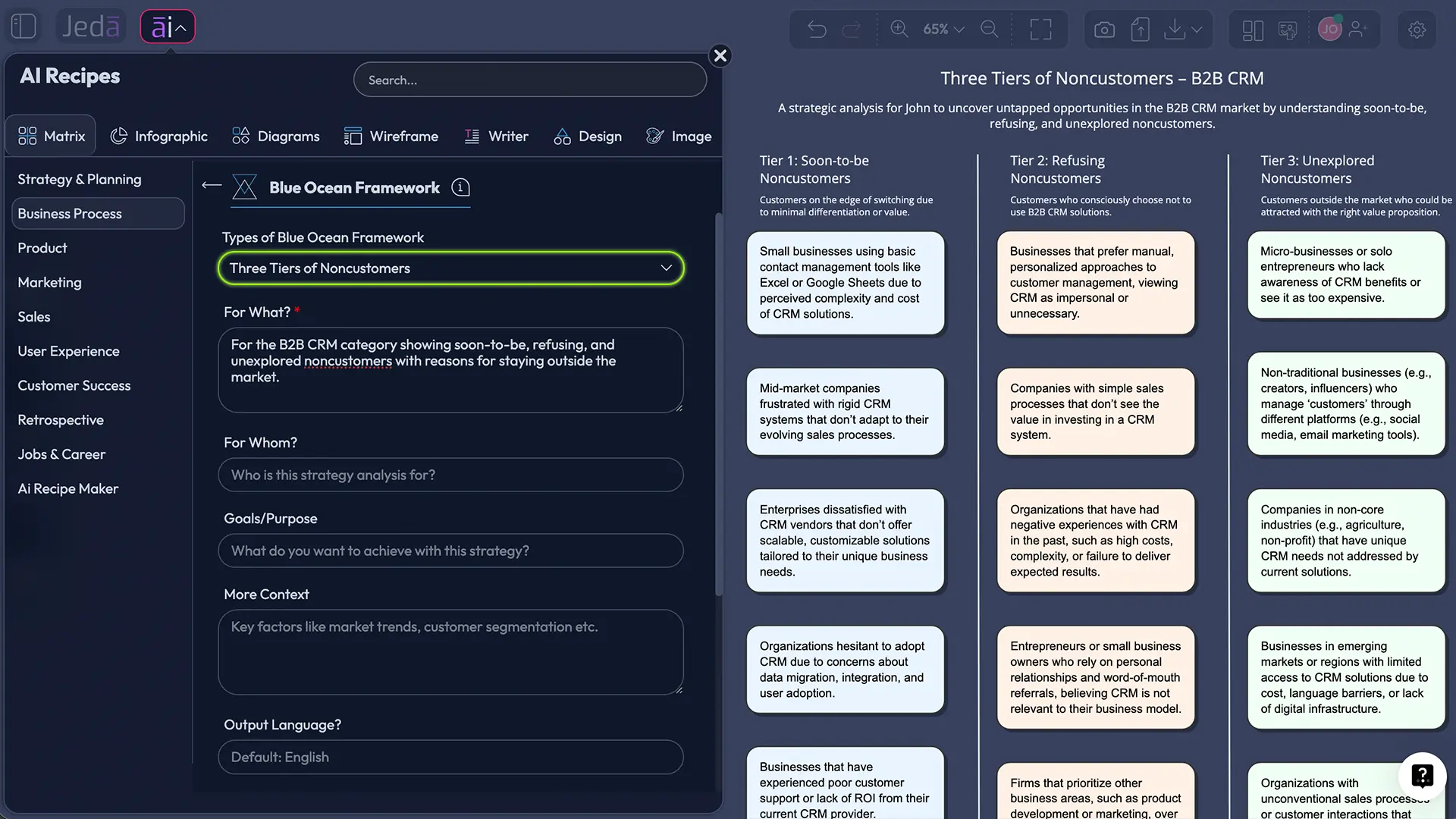
Task: Select the Non-traditional businesses card
Action: click(x=1346, y=404)
